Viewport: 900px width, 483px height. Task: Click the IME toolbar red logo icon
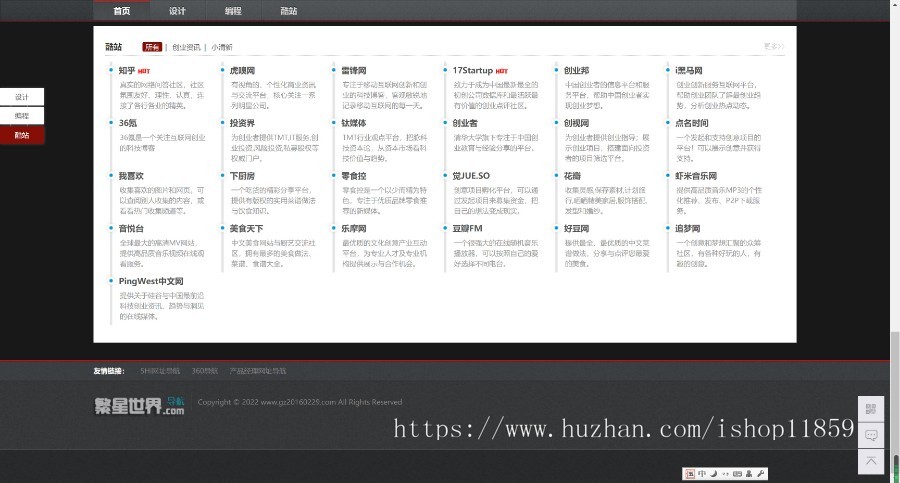tap(690, 474)
